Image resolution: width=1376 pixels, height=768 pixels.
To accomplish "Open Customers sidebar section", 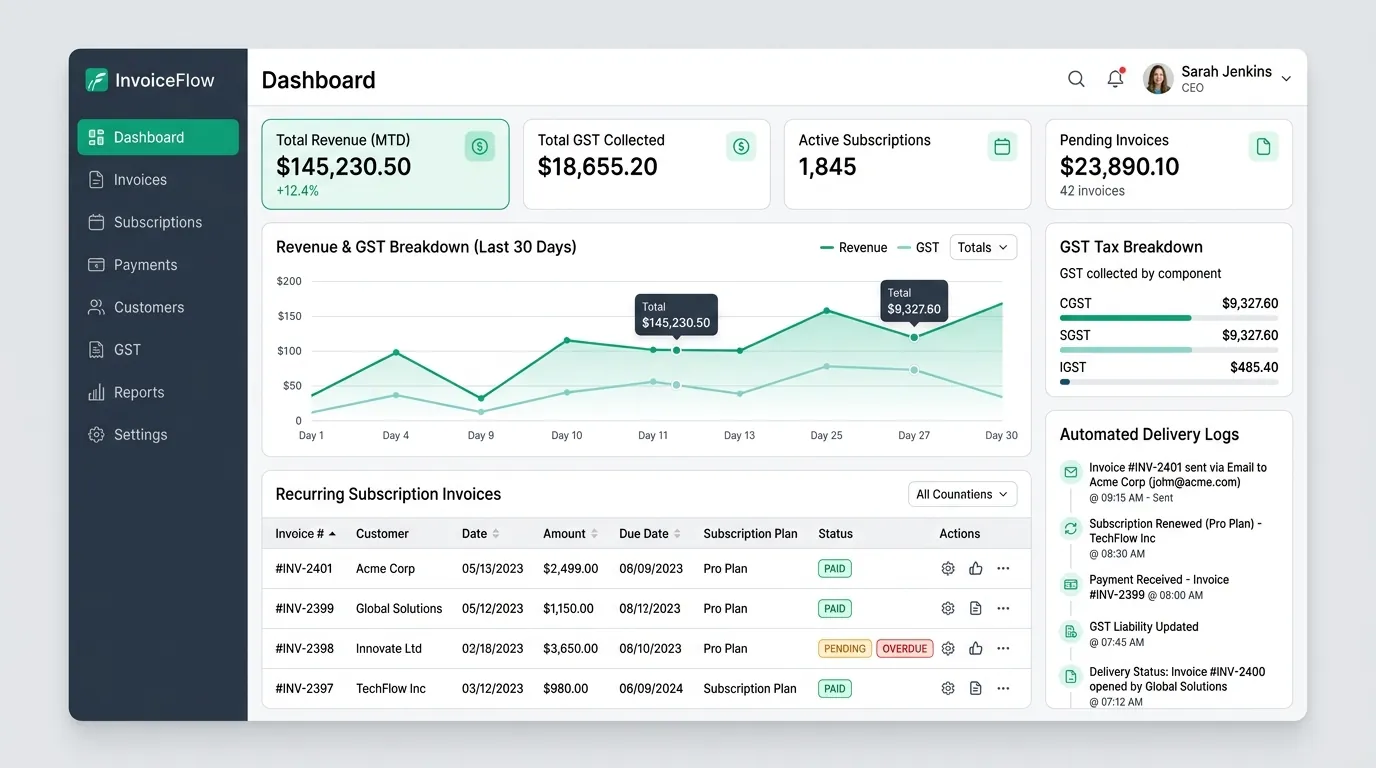I will (158, 307).
